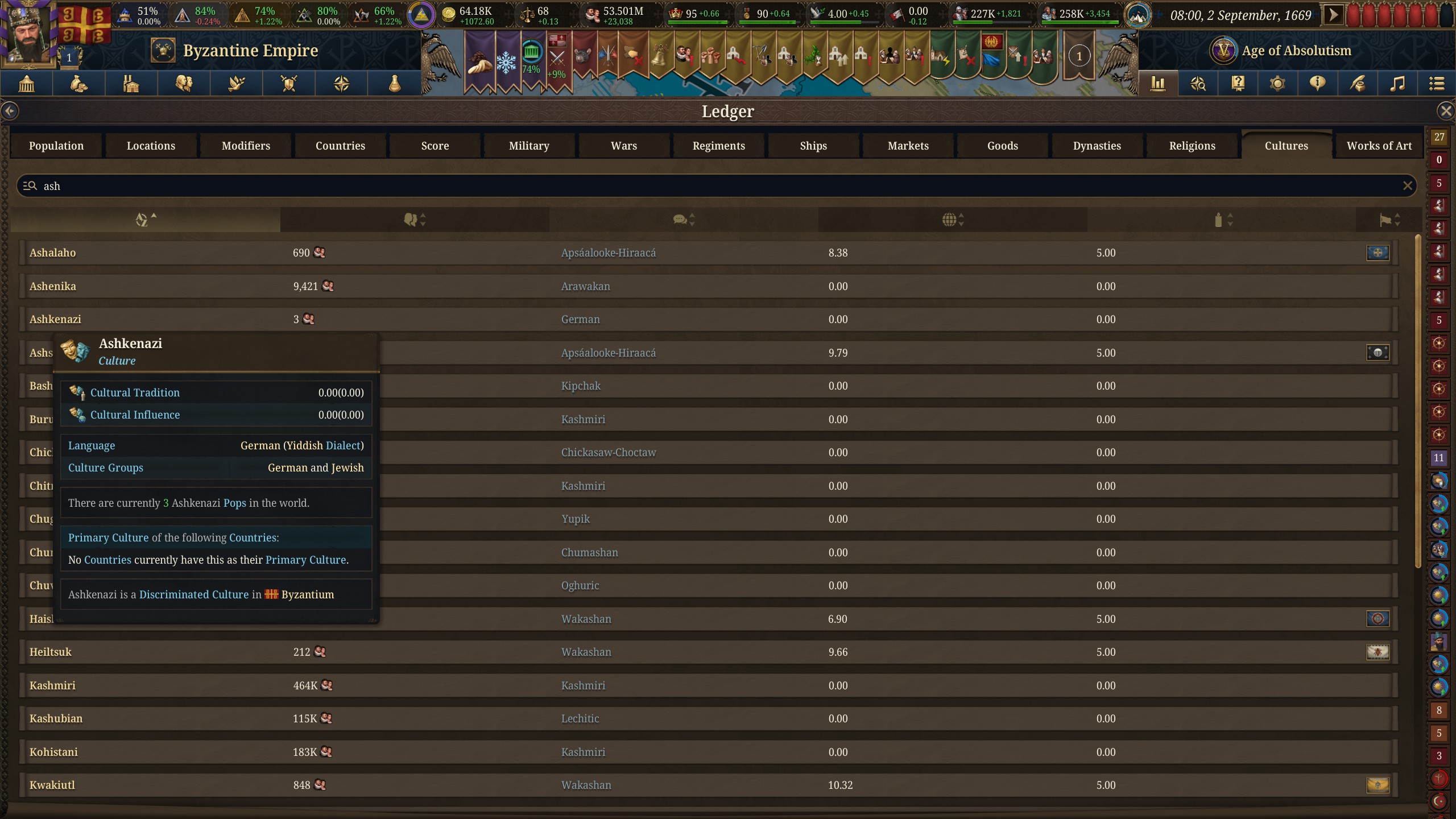The image size is (1456, 819).
Task: Click the sidebar counter showing 27
Action: point(1439,137)
